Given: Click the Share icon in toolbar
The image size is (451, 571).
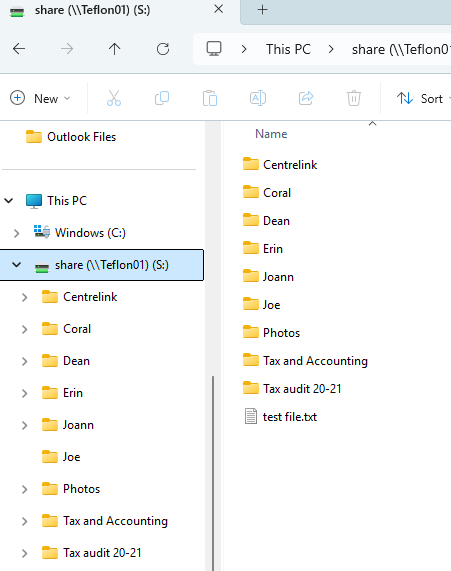Looking at the screenshot, I should click(306, 98).
